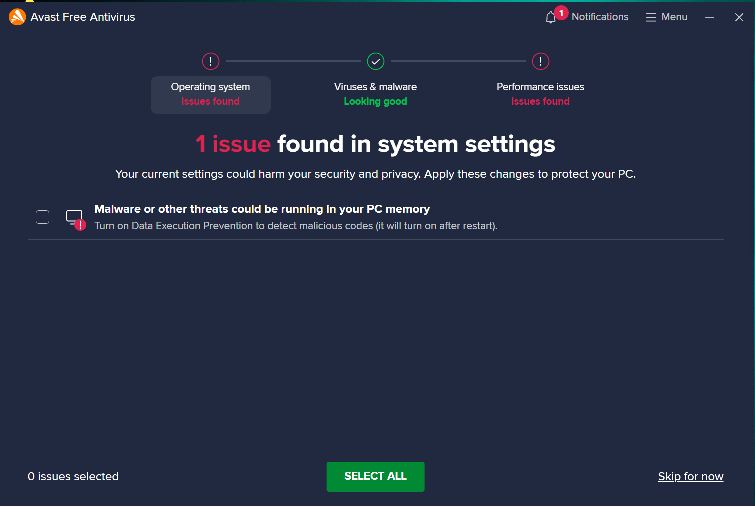The image size is (755, 507).
Task: Close the Avast Free Antivirus window
Action: 739,17
